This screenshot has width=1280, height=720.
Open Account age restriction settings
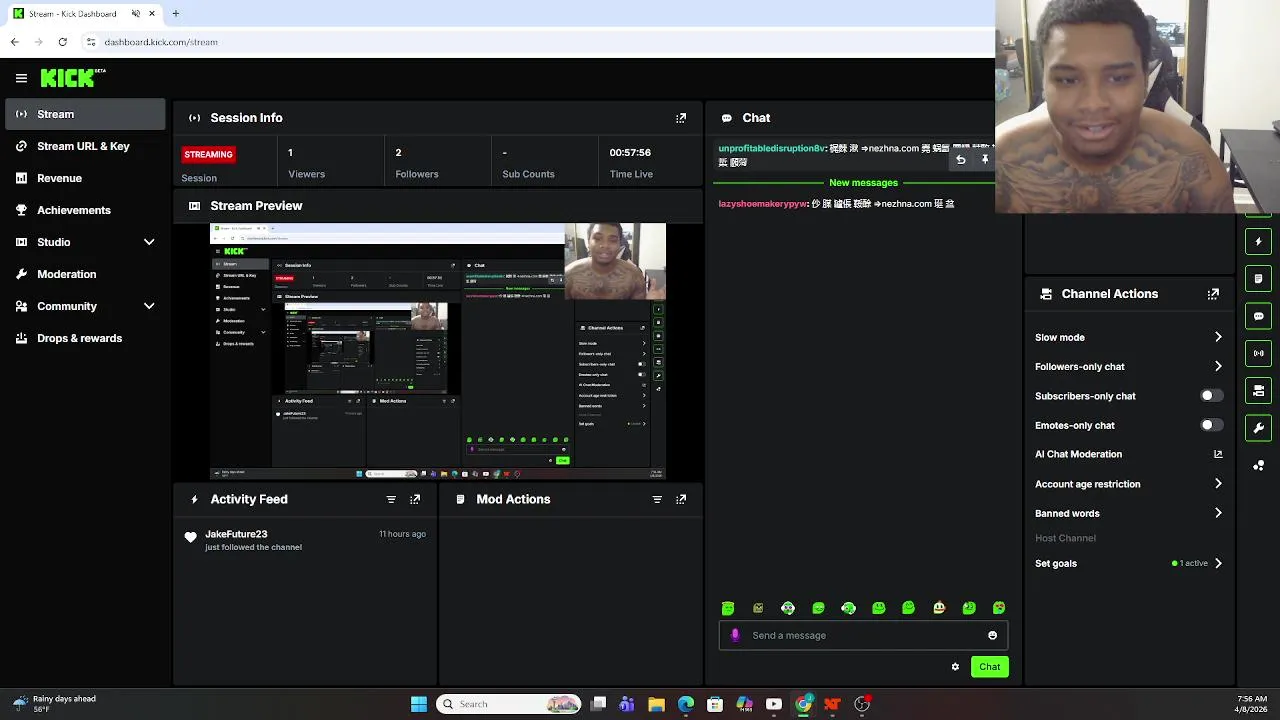click(x=1128, y=484)
